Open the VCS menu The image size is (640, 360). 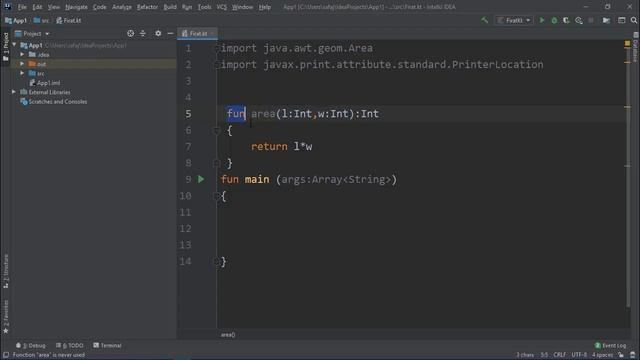click(x=222, y=7)
